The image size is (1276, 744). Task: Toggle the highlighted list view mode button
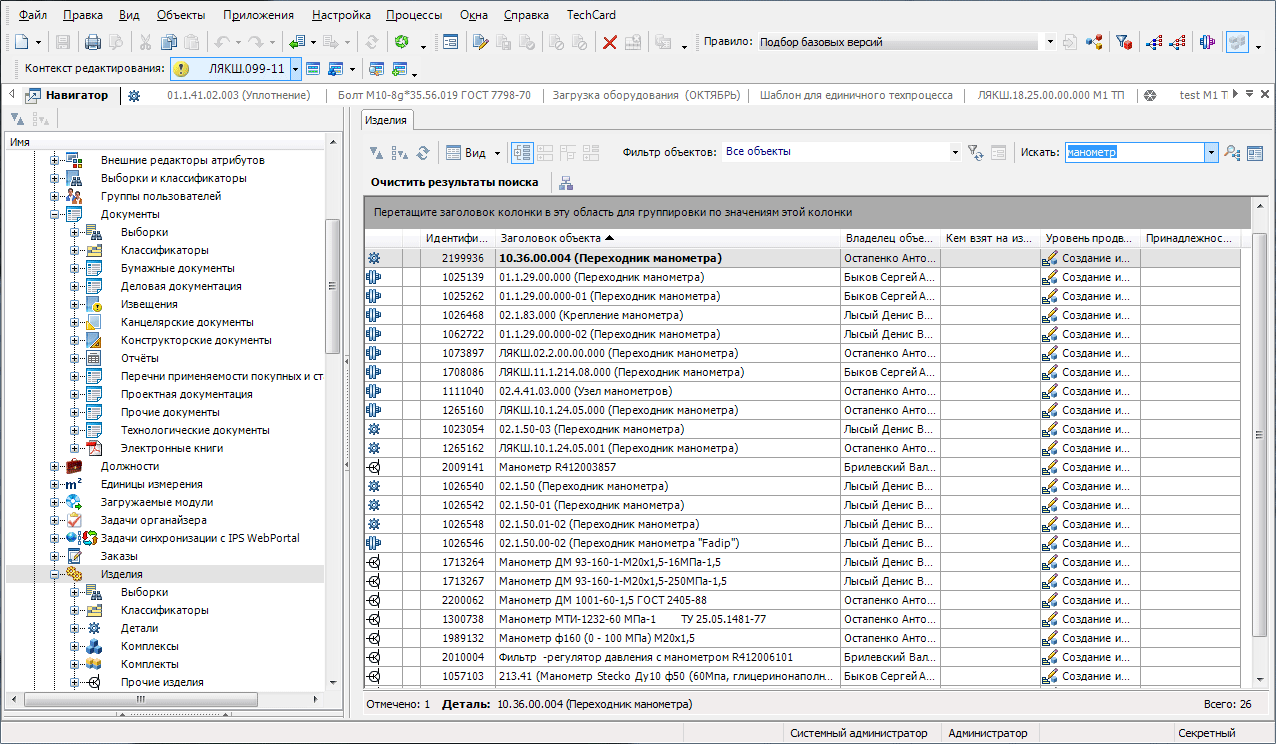522,153
